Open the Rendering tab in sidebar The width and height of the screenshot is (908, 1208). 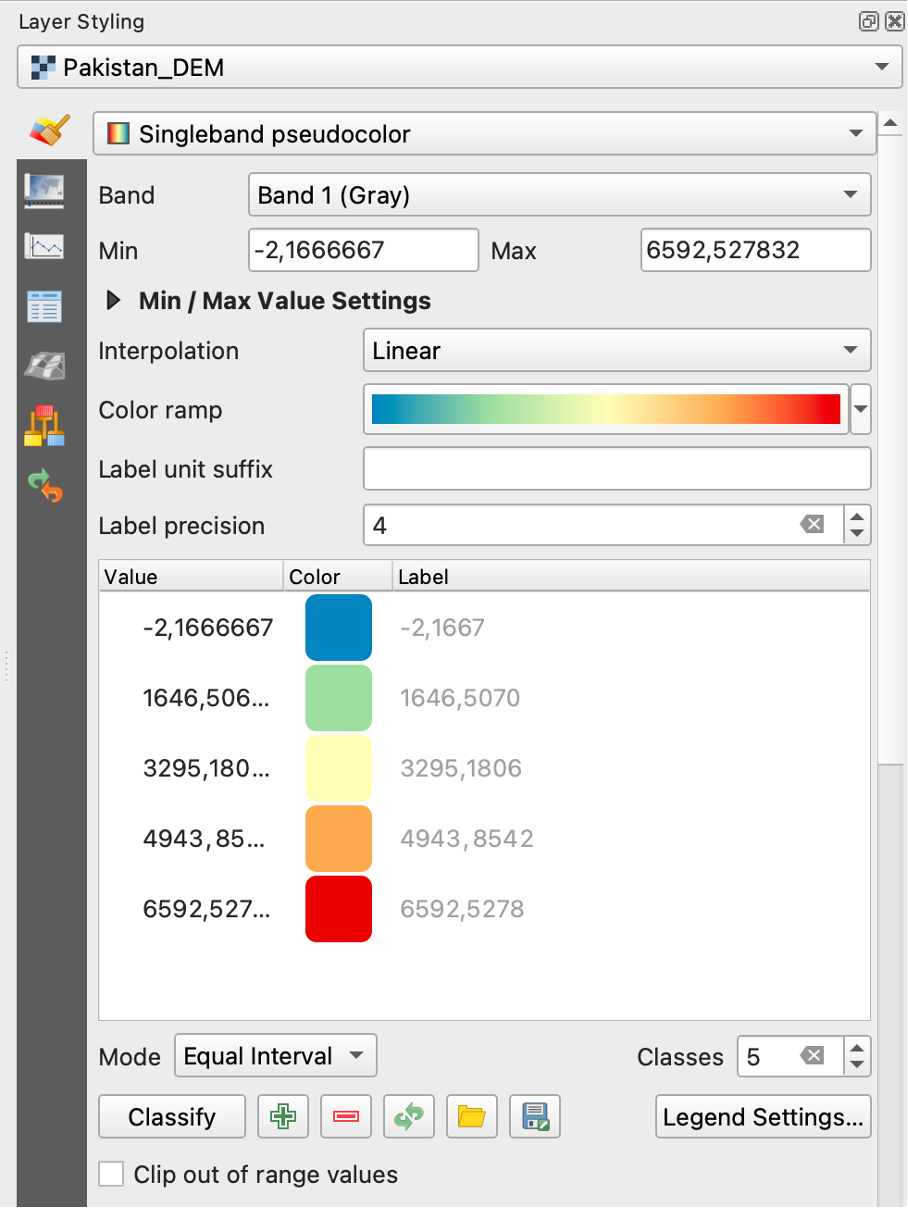44,305
